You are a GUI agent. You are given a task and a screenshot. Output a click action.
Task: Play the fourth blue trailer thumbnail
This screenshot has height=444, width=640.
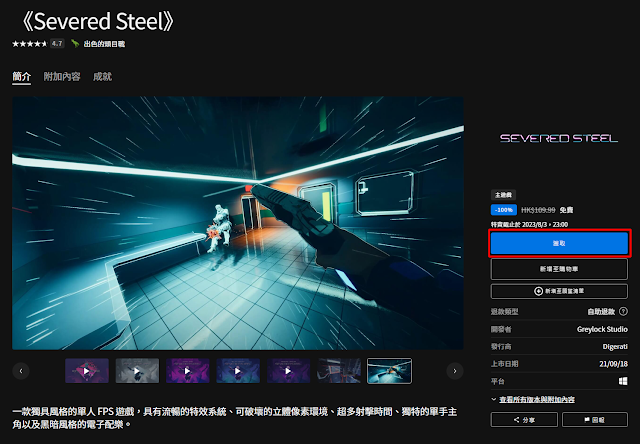(x=238, y=371)
